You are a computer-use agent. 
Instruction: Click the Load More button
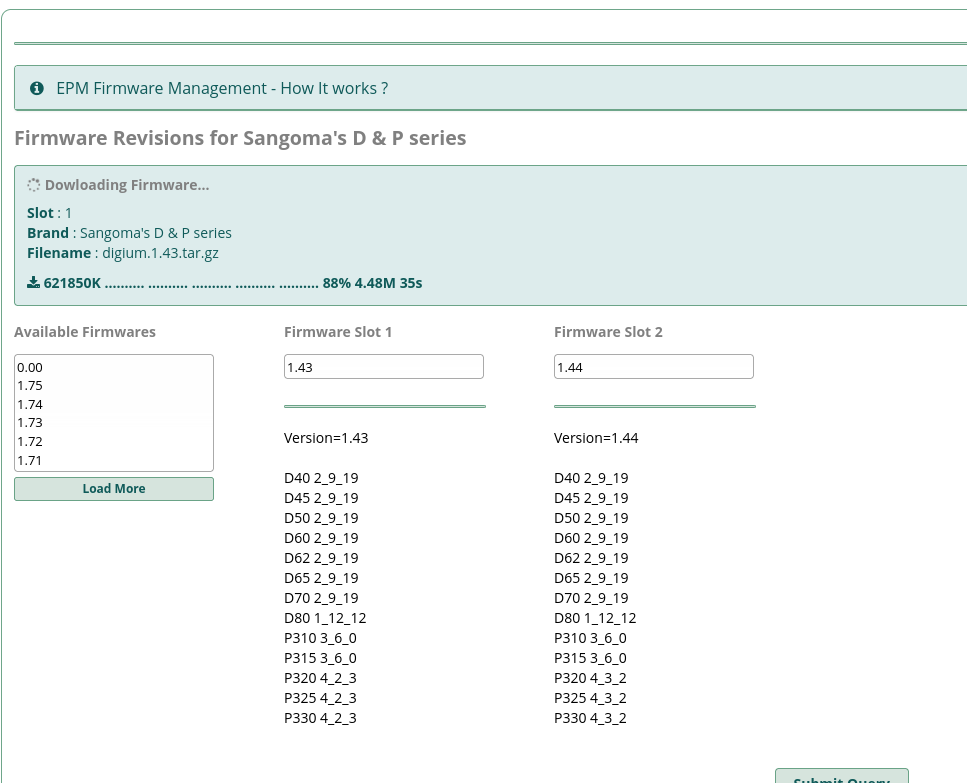[x=114, y=489]
